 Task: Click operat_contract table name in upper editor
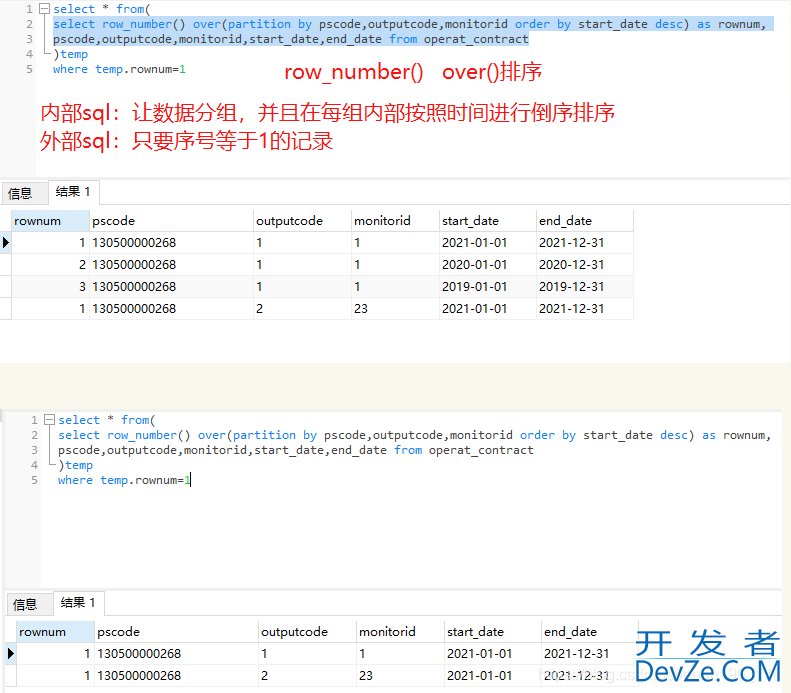476,39
